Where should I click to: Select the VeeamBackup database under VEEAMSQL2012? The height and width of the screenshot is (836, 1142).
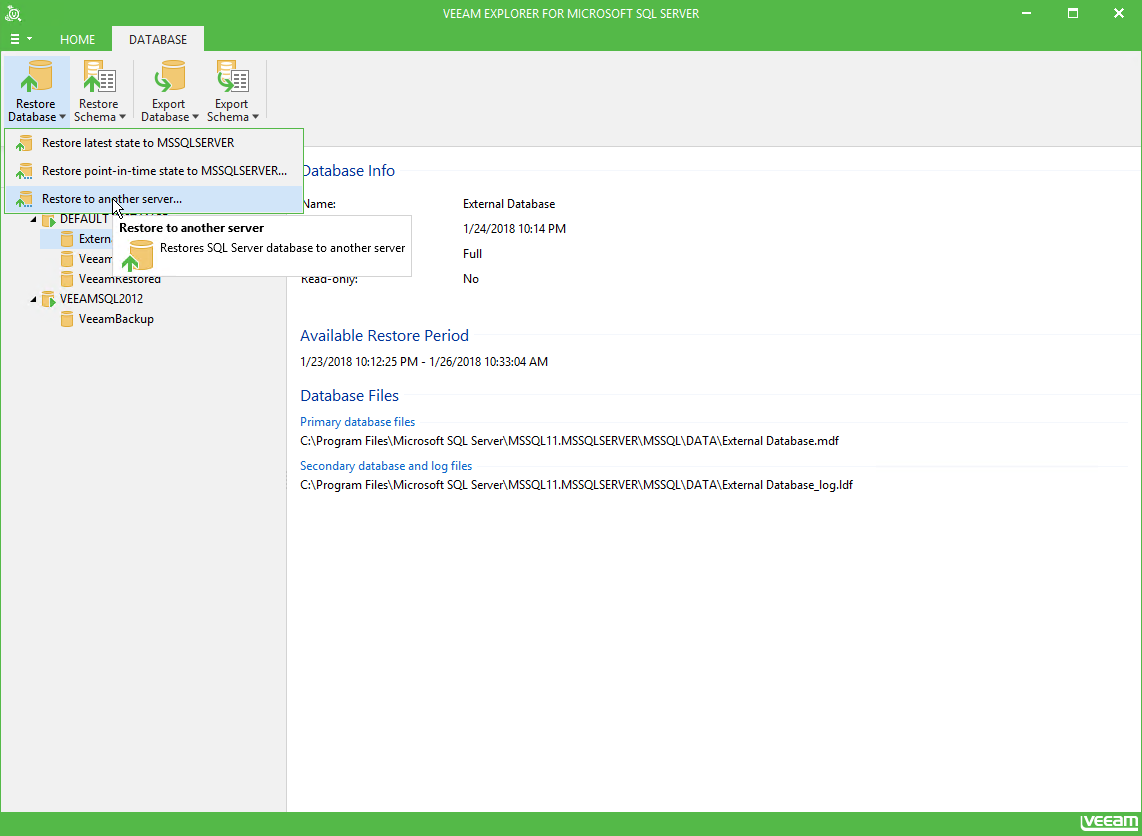pyautogui.click(x=116, y=319)
